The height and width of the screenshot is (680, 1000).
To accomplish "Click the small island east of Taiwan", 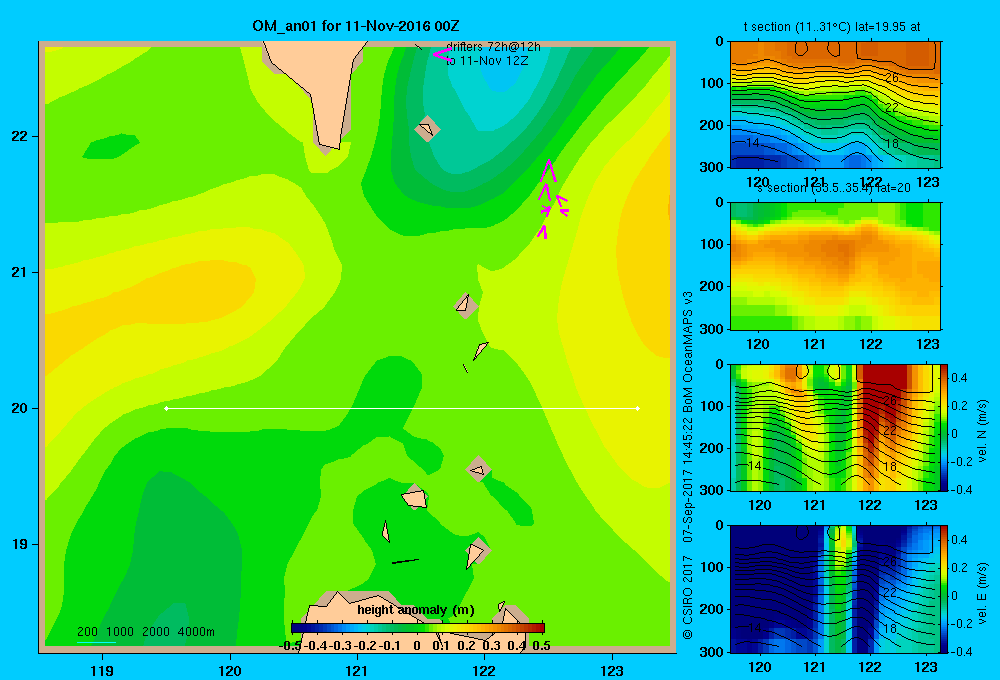I will [x=427, y=129].
